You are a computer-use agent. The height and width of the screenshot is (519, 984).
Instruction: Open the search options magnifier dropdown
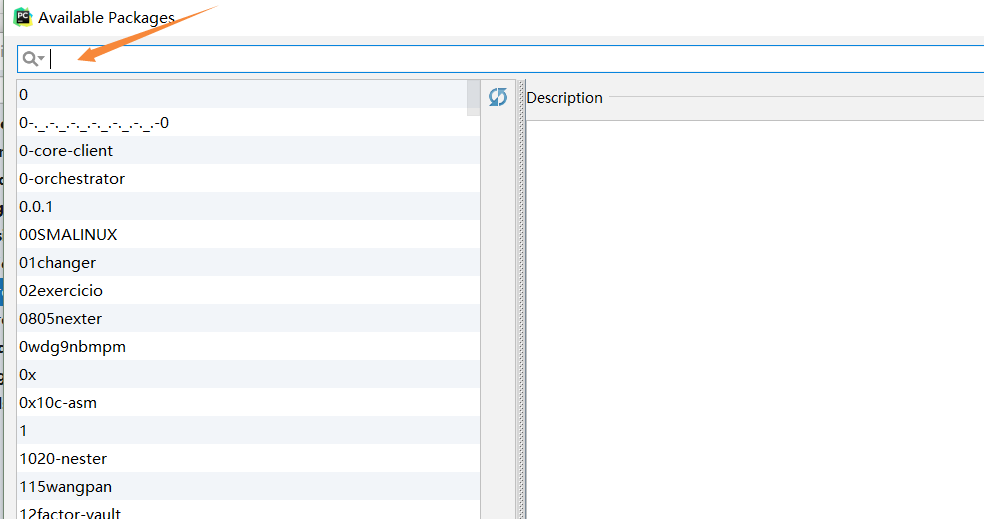tap(33, 59)
